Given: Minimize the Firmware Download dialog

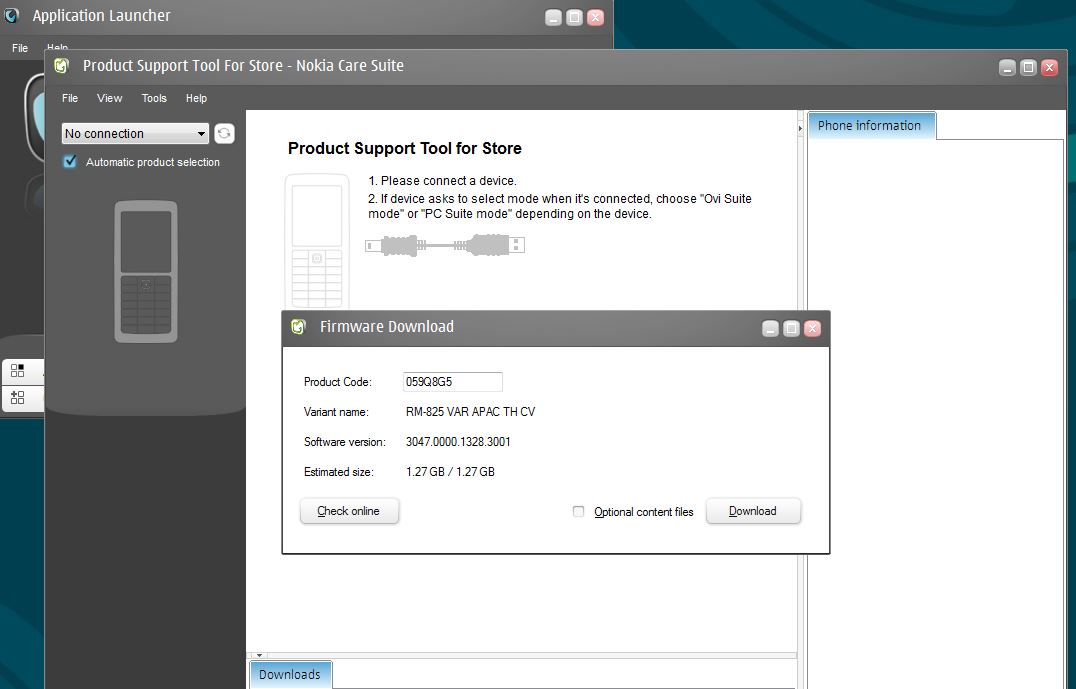Looking at the screenshot, I should click(771, 329).
